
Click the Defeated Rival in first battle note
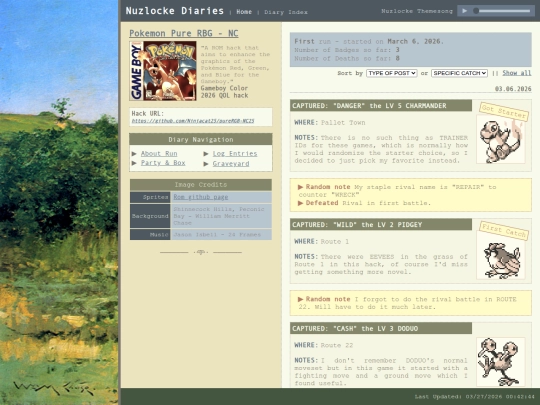click(364, 203)
